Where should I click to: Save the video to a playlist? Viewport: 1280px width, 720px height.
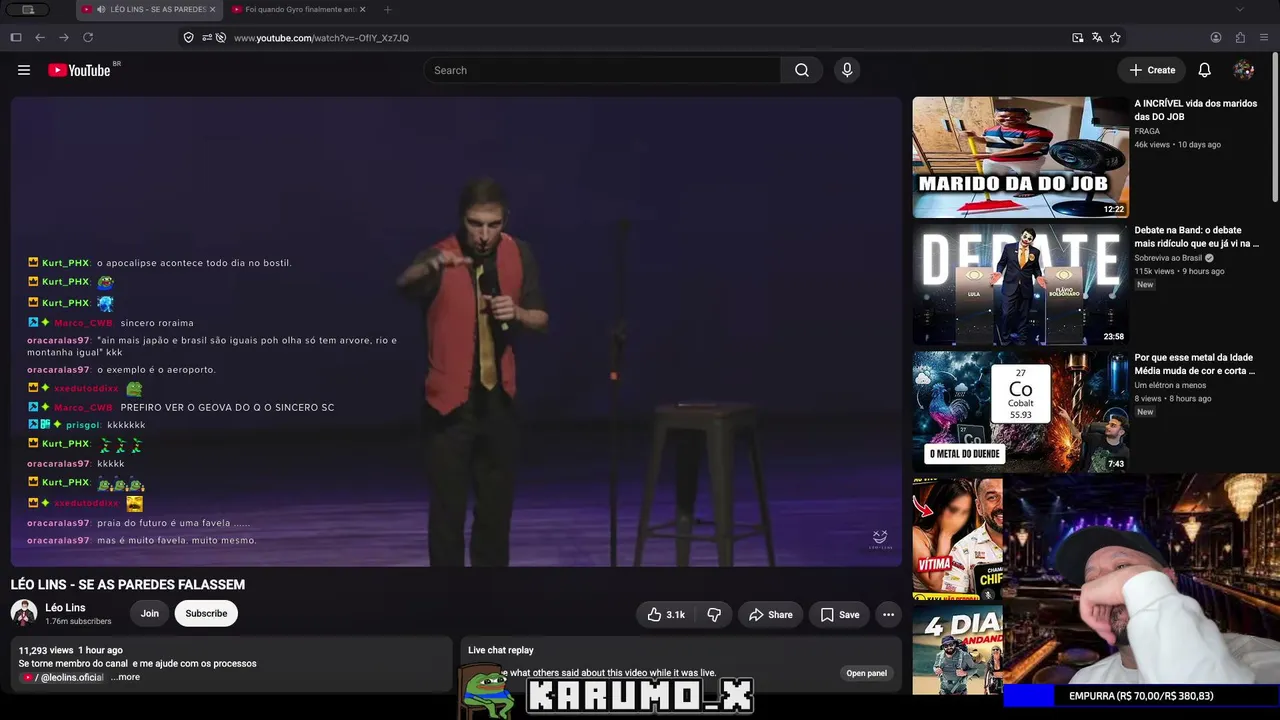click(840, 615)
